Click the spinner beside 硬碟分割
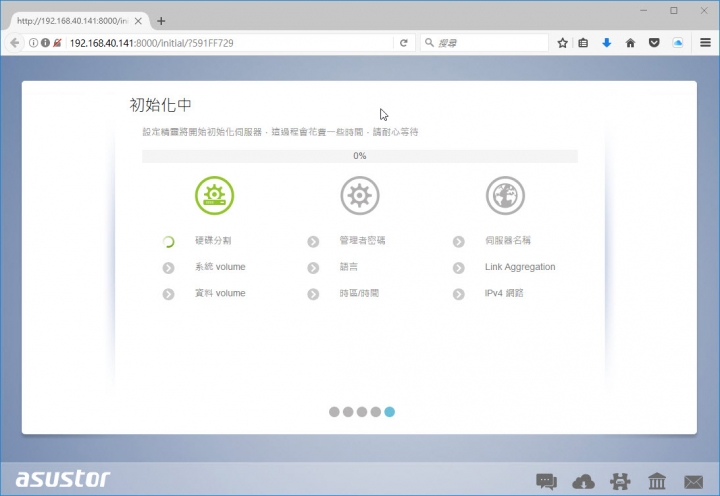Screen dimensions: 720x496 pos(169,242)
